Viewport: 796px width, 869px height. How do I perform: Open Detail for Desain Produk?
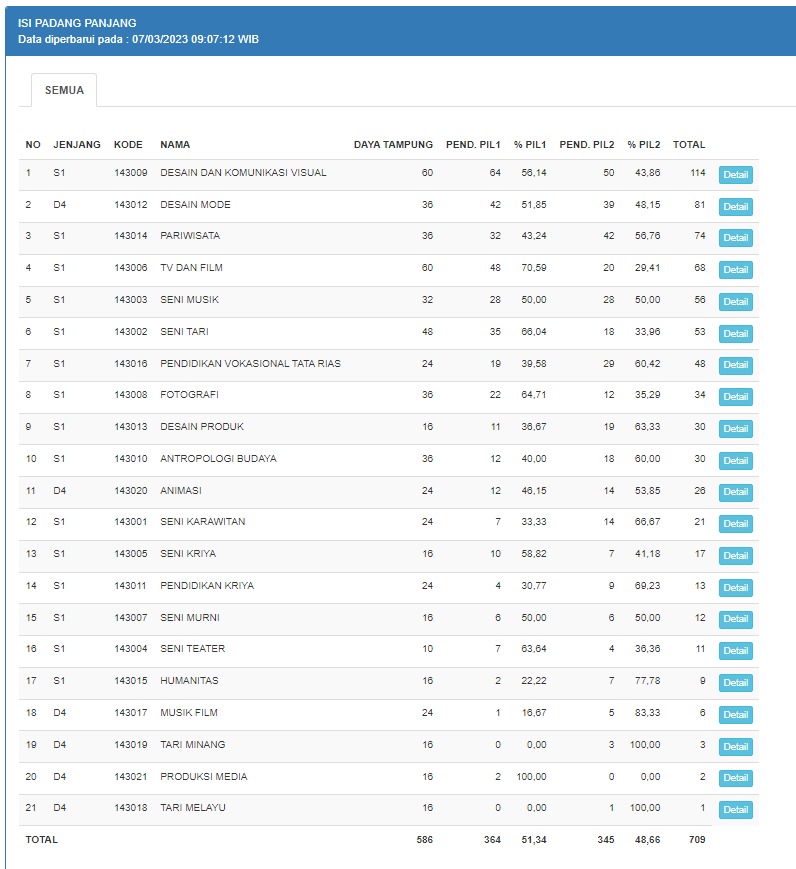(736, 429)
